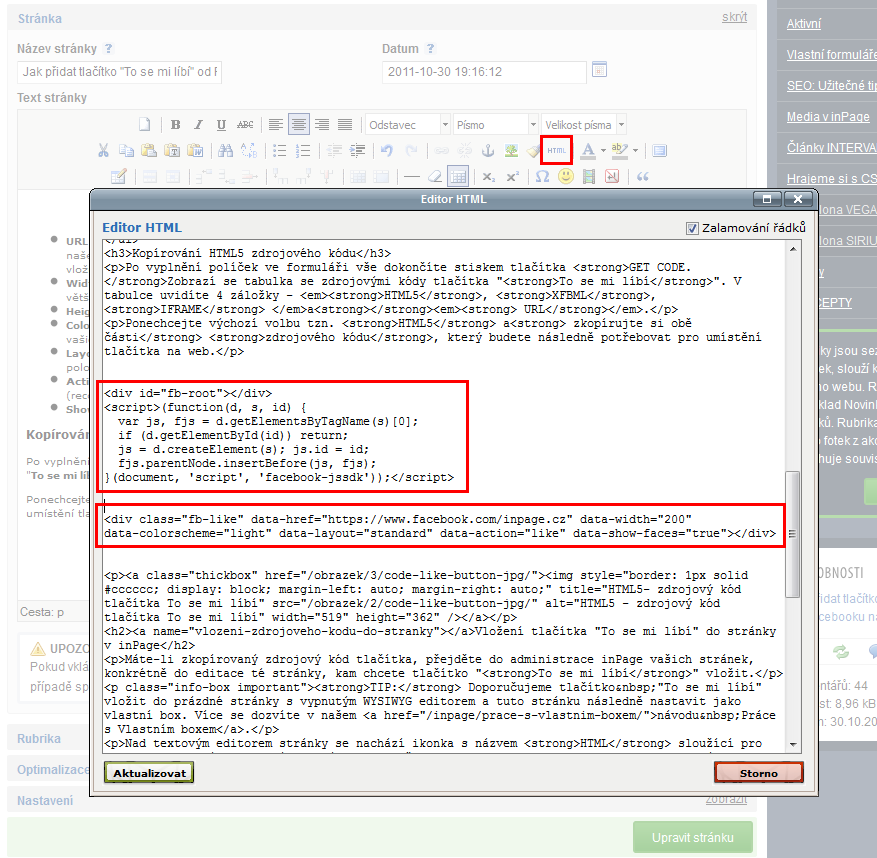Open the calendar picker next to Datum
Image resolution: width=877 pixels, height=858 pixels.
pyautogui.click(x=599, y=70)
